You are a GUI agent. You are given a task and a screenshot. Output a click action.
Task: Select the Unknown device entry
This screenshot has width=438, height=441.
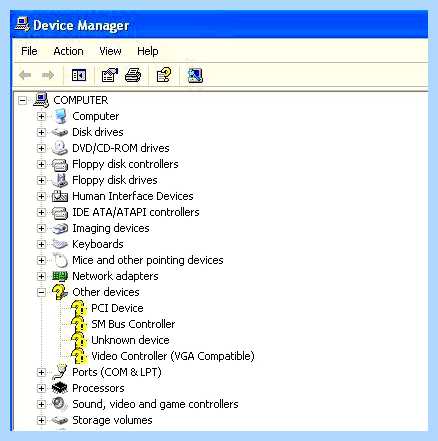click(130, 340)
